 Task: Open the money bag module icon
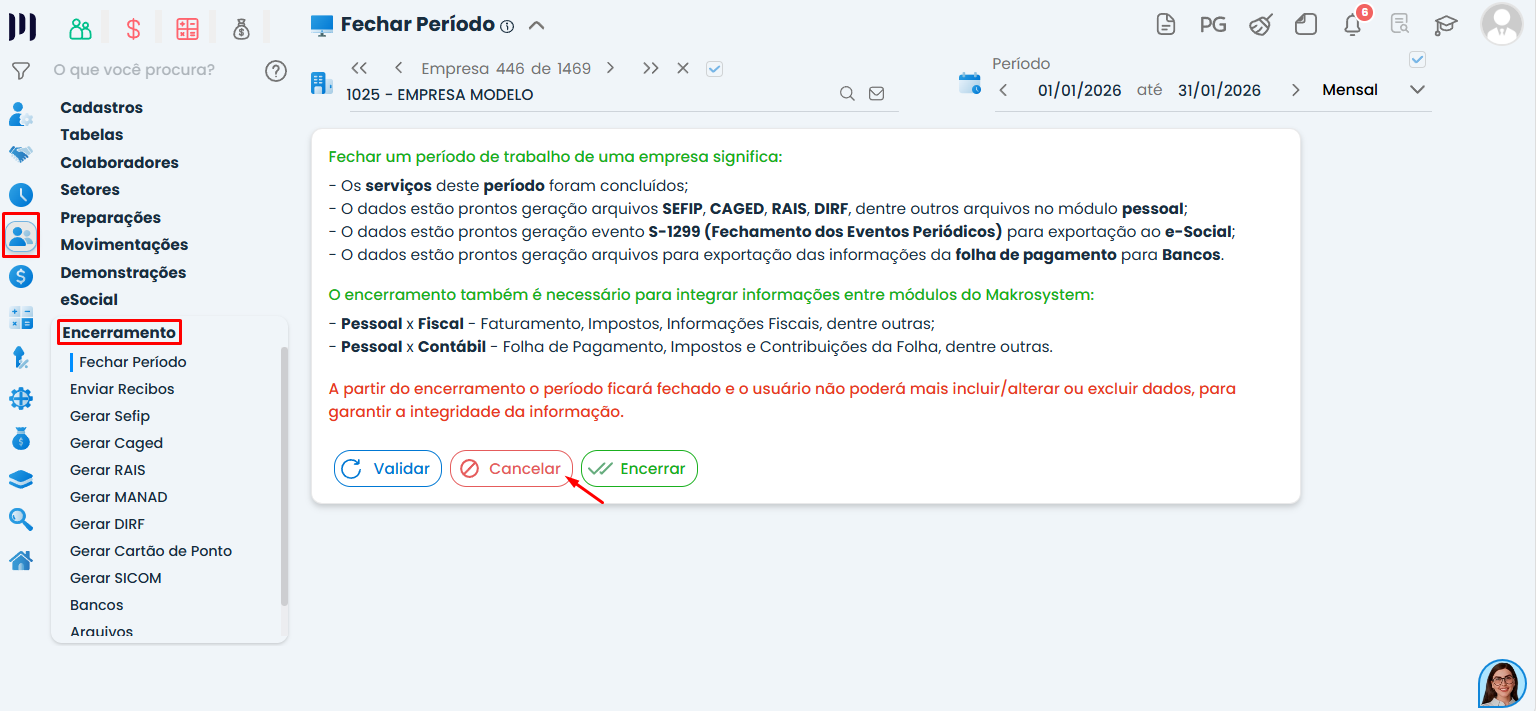coord(241,29)
